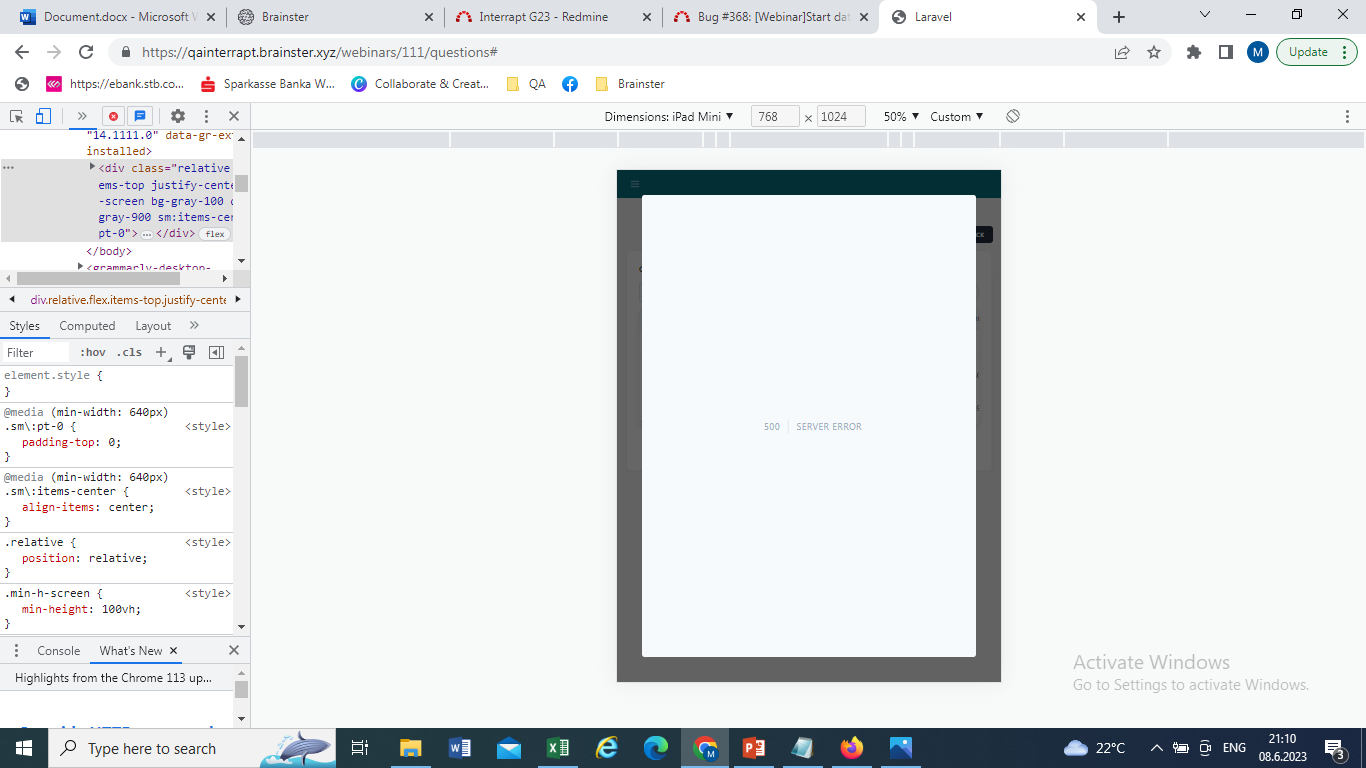
Task: Click the flex badge on the div
Action: (x=214, y=234)
